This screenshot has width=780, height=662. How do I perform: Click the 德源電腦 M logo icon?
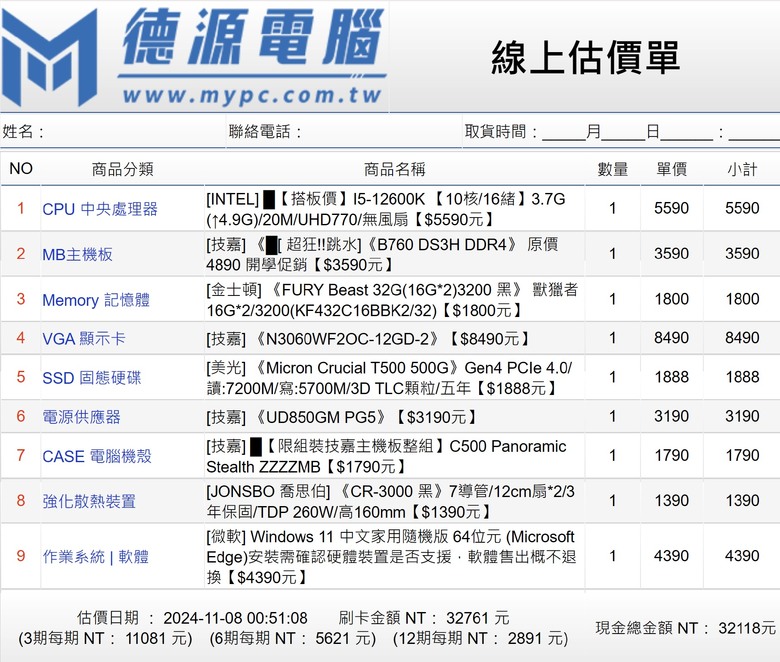pos(50,58)
